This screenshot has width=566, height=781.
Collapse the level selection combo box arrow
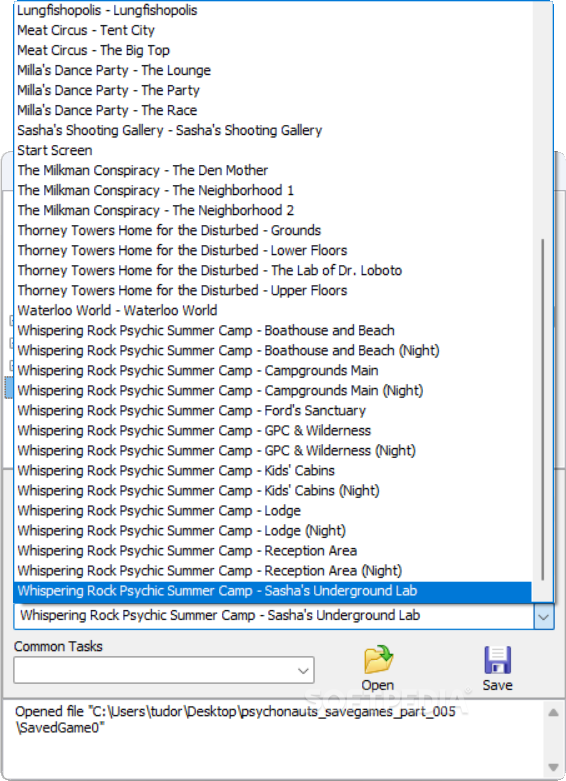pyautogui.click(x=544, y=617)
